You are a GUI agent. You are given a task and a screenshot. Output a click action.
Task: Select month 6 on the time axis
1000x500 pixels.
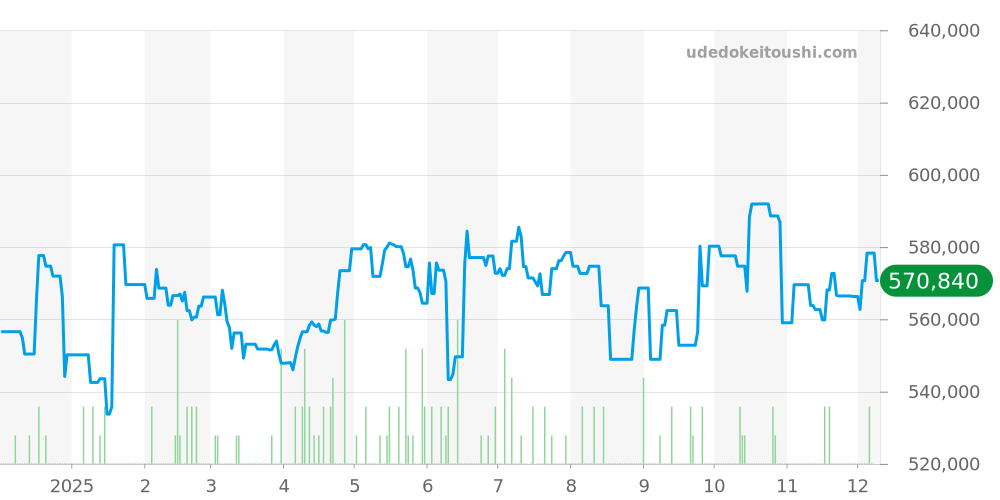pyautogui.click(x=427, y=487)
